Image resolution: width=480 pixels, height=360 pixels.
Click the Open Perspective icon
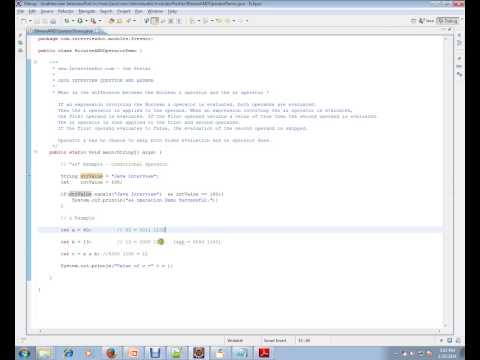tap(413, 21)
